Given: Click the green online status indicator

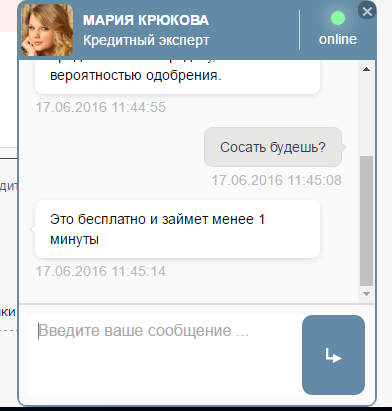Looking at the screenshot, I should click(338, 18).
